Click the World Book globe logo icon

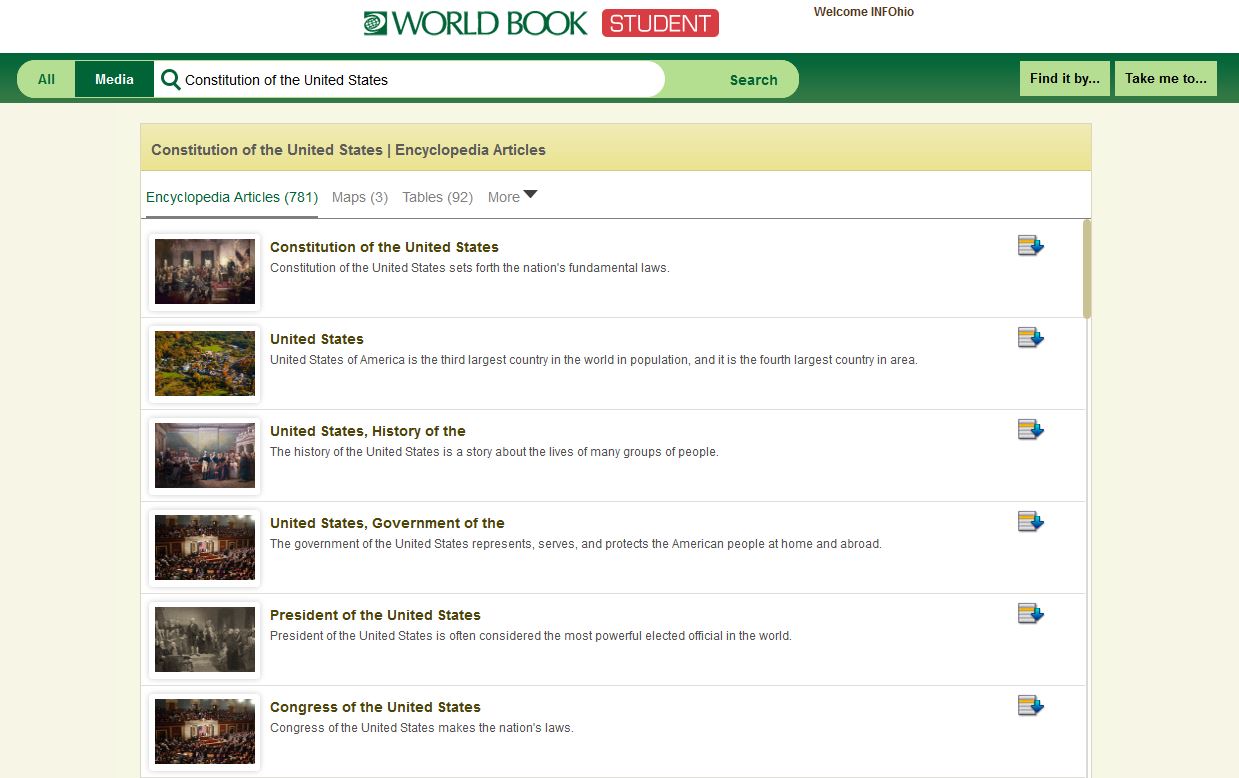click(x=375, y=23)
